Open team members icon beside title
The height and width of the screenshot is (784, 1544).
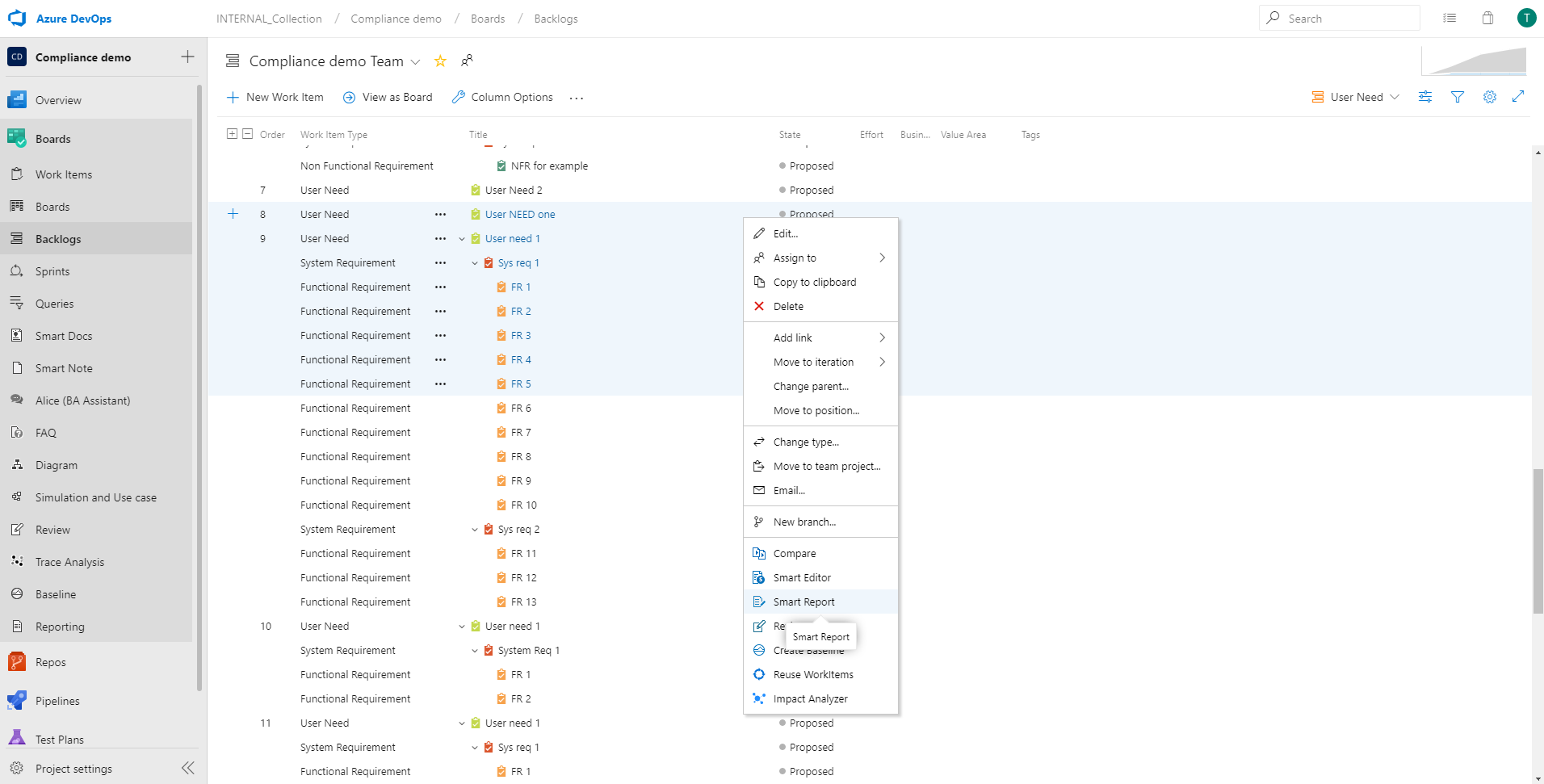467,61
